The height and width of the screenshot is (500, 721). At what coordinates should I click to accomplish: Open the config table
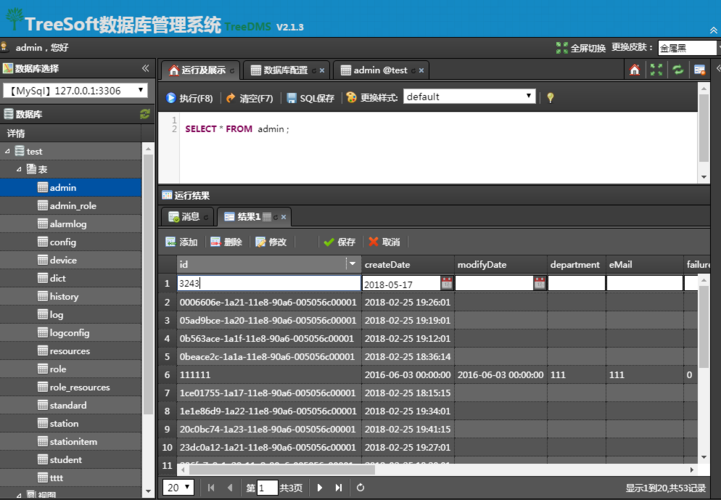(x=71, y=242)
